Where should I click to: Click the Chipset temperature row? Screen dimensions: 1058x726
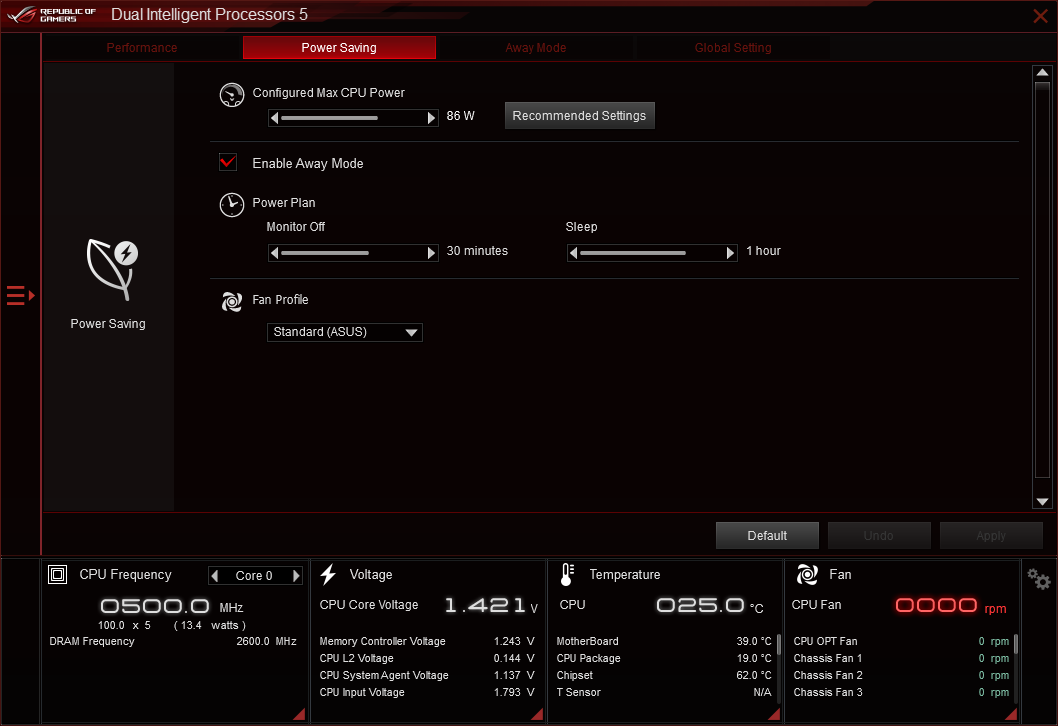pyautogui.click(x=664, y=675)
